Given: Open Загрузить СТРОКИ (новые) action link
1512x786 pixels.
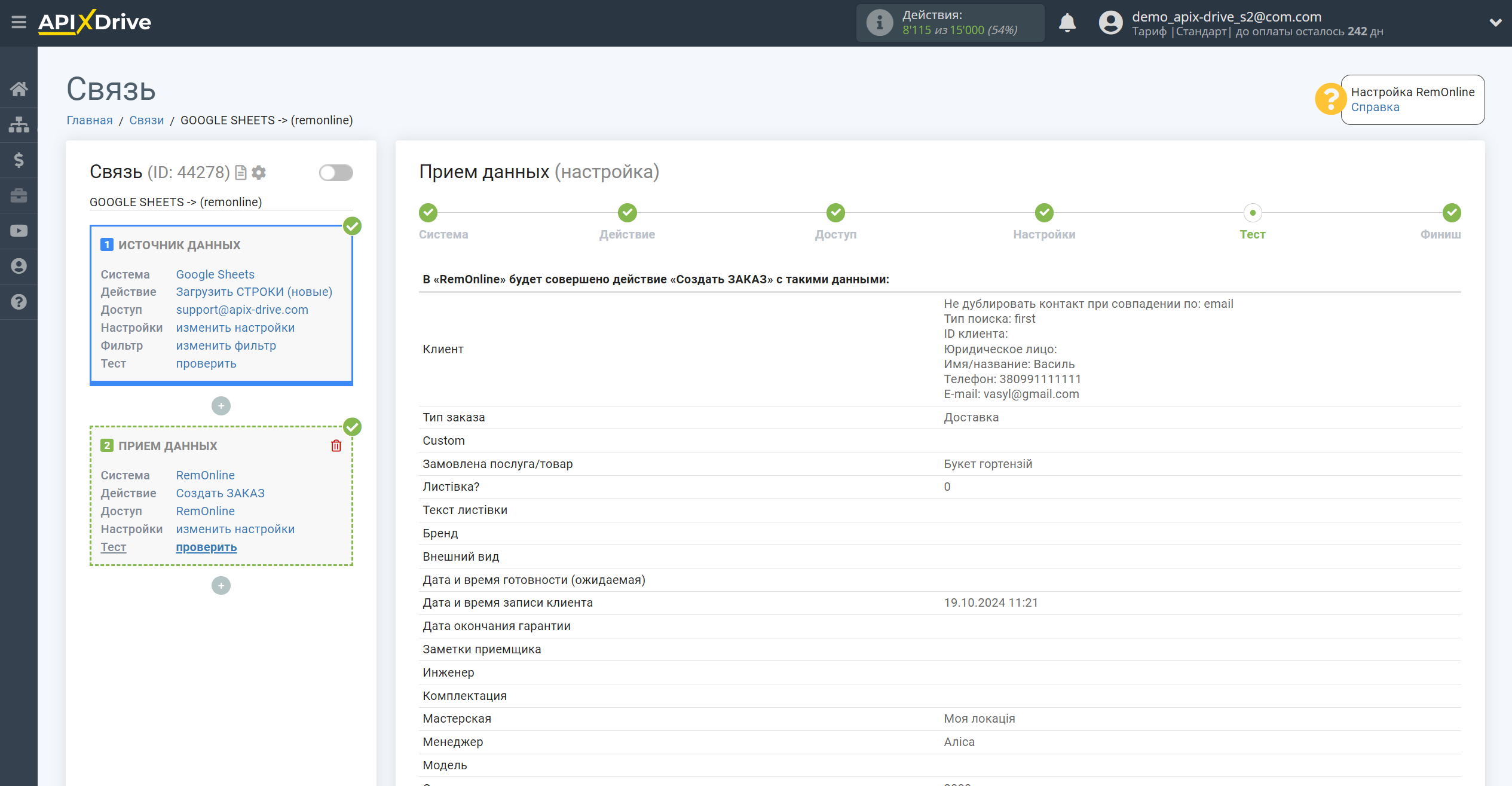Looking at the screenshot, I should coord(254,292).
